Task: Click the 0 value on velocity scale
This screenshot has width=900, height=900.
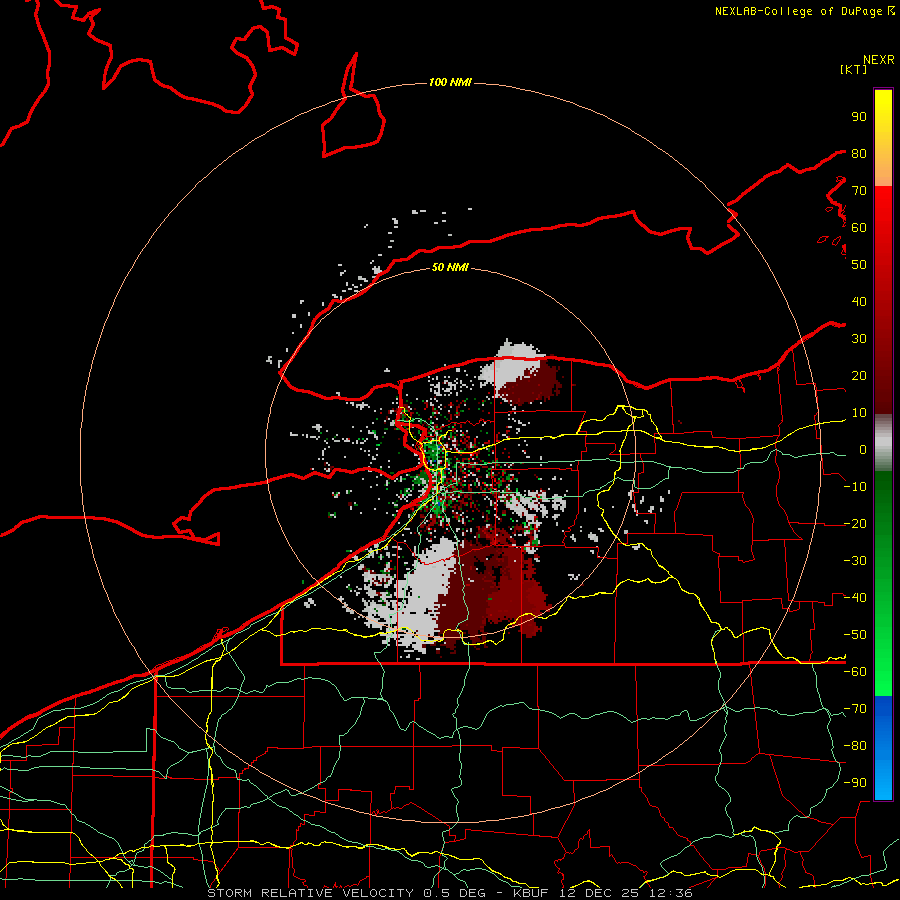Action: (863, 449)
